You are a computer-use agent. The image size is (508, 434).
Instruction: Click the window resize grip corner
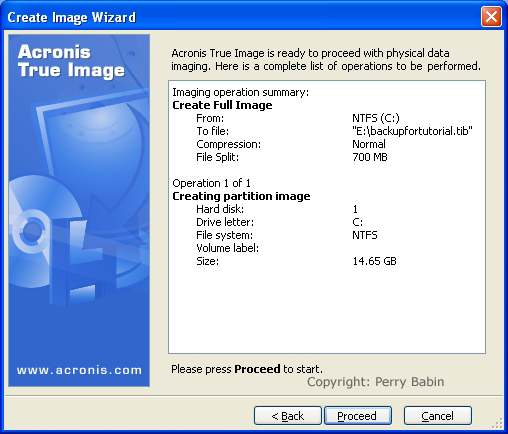tap(498, 424)
